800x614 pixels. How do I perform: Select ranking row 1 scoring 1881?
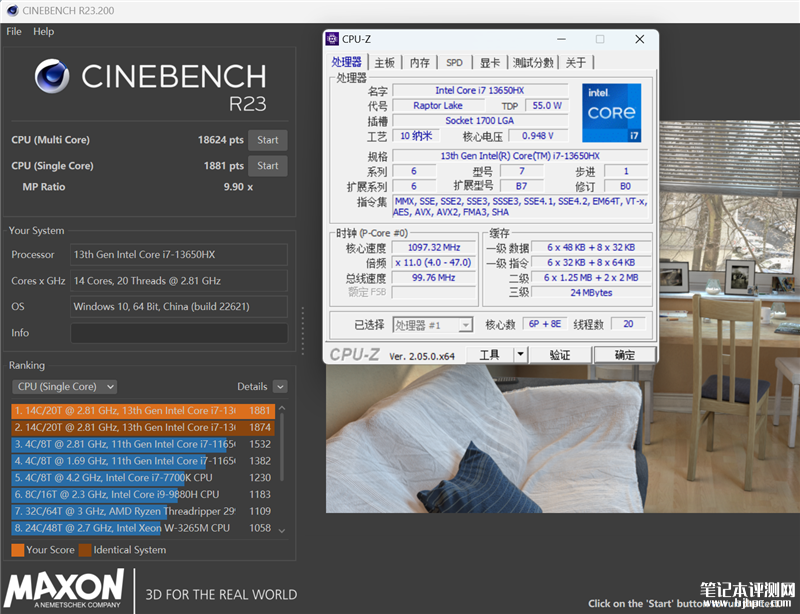coord(143,411)
